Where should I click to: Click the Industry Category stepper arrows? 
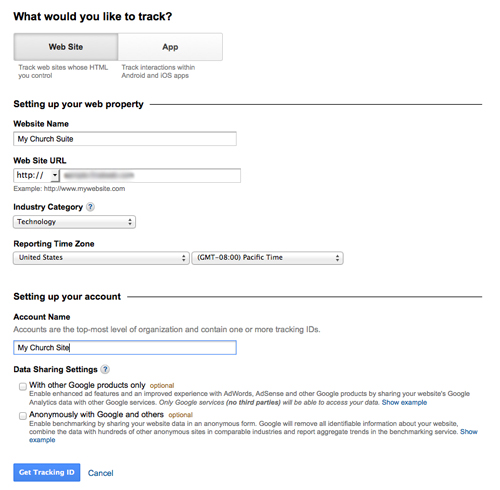point(130,222)
